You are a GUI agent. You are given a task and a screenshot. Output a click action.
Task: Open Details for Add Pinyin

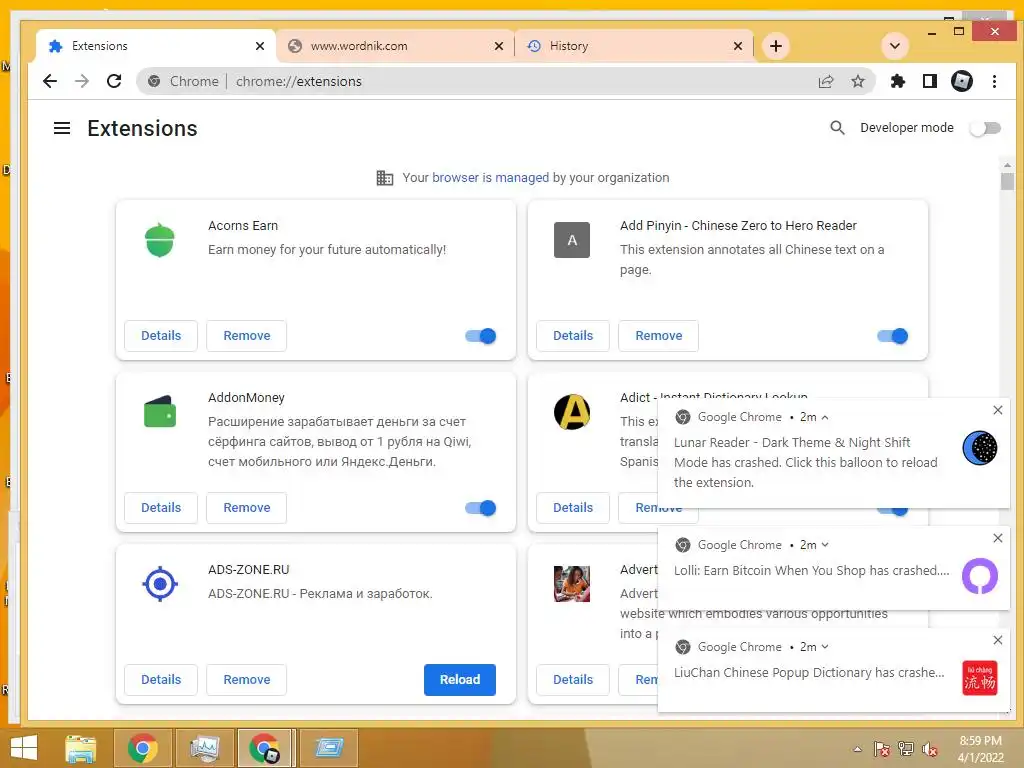[x=573, y=336]
